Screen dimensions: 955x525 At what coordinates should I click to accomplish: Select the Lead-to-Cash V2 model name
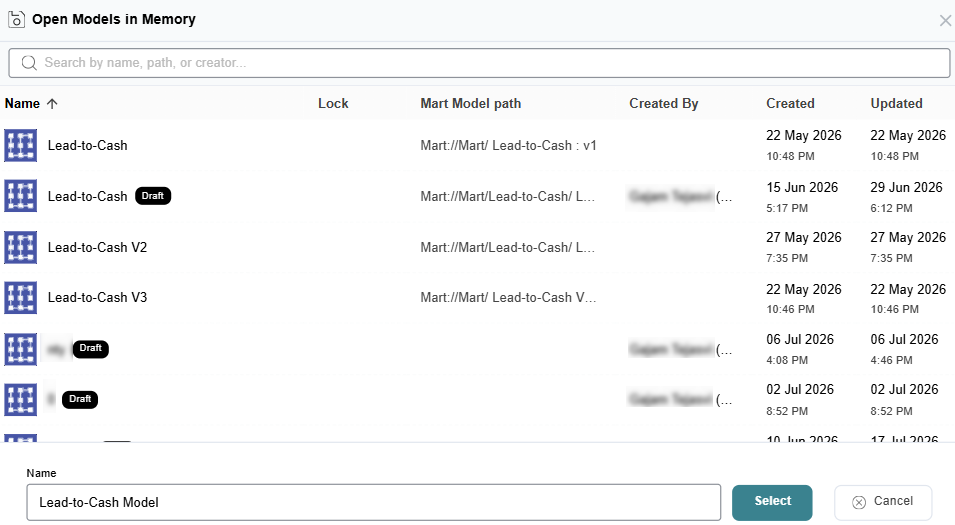[x=97, y=247]
